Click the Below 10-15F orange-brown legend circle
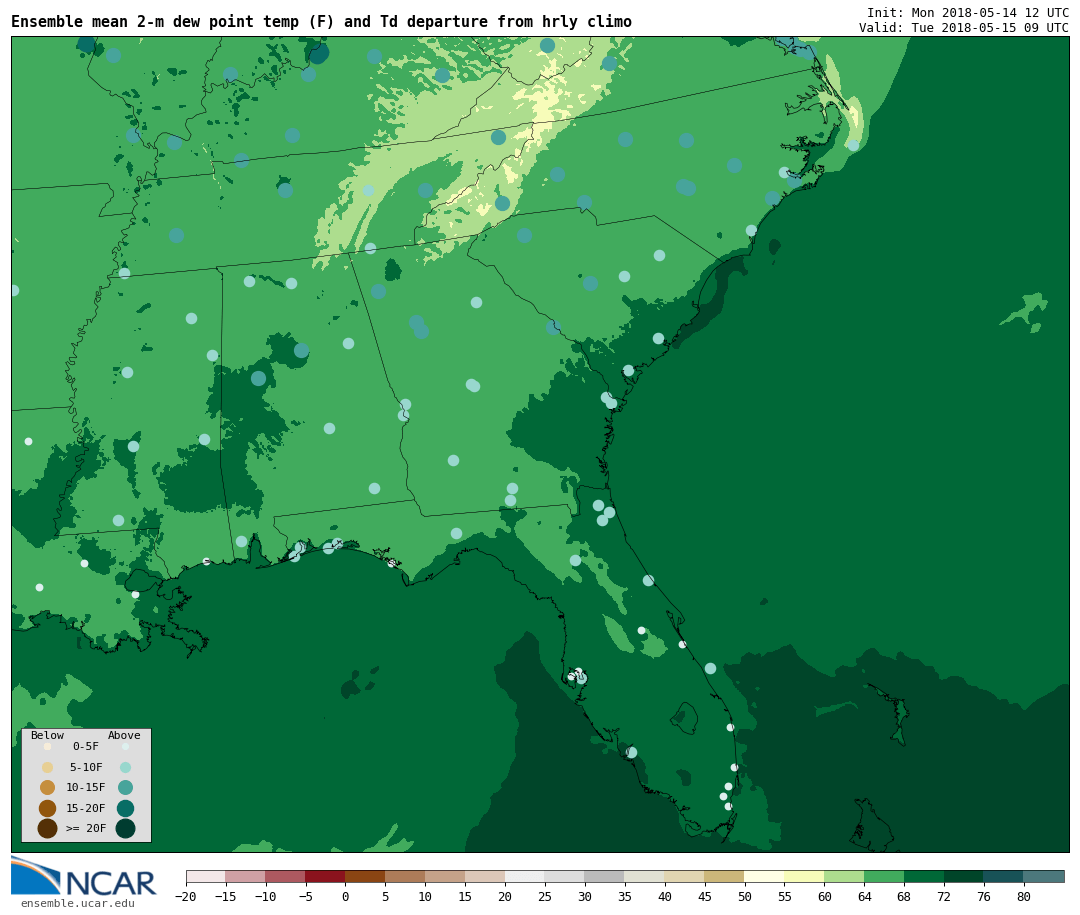The image size is (1080, 915). (48, 788)
